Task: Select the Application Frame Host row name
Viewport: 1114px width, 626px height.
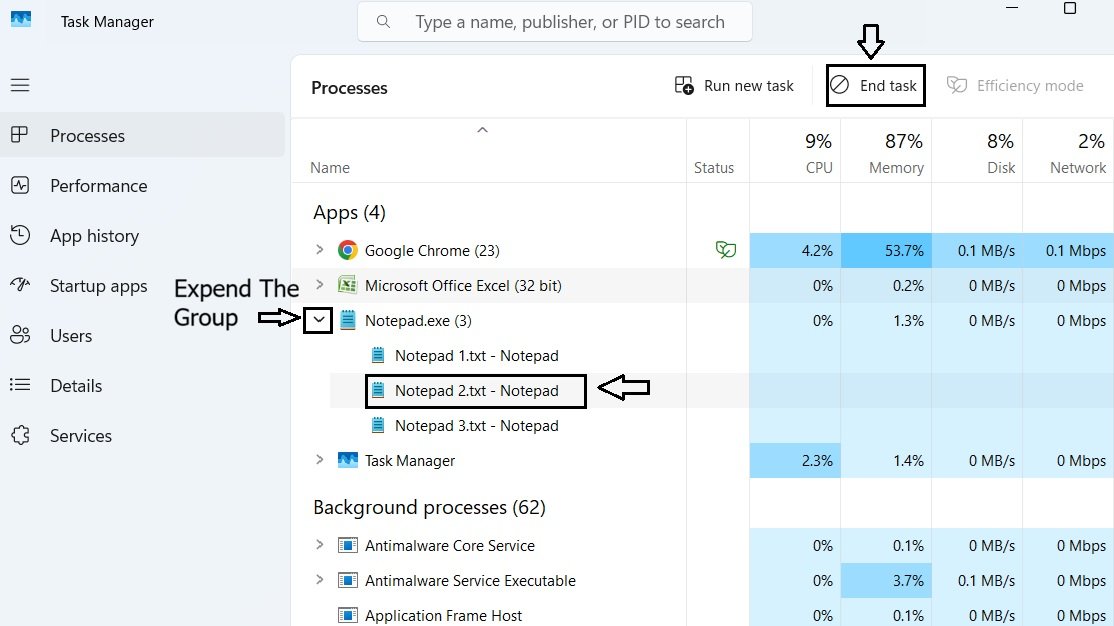Action: (x=443, y=615)
